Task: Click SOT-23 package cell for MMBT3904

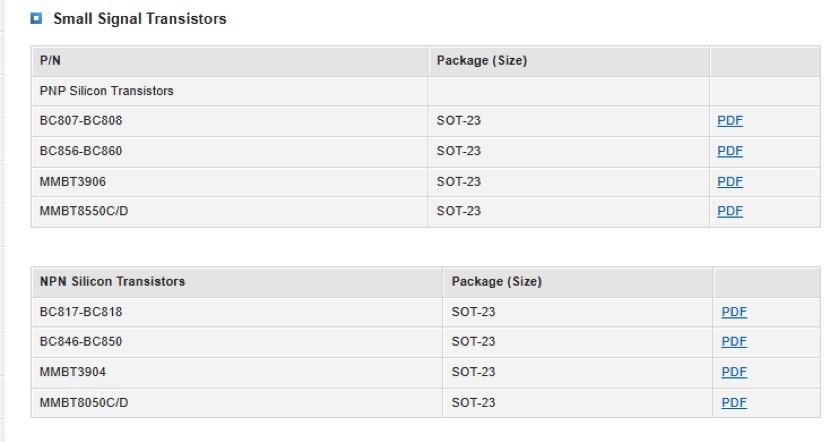Action: tap(473, 372)
